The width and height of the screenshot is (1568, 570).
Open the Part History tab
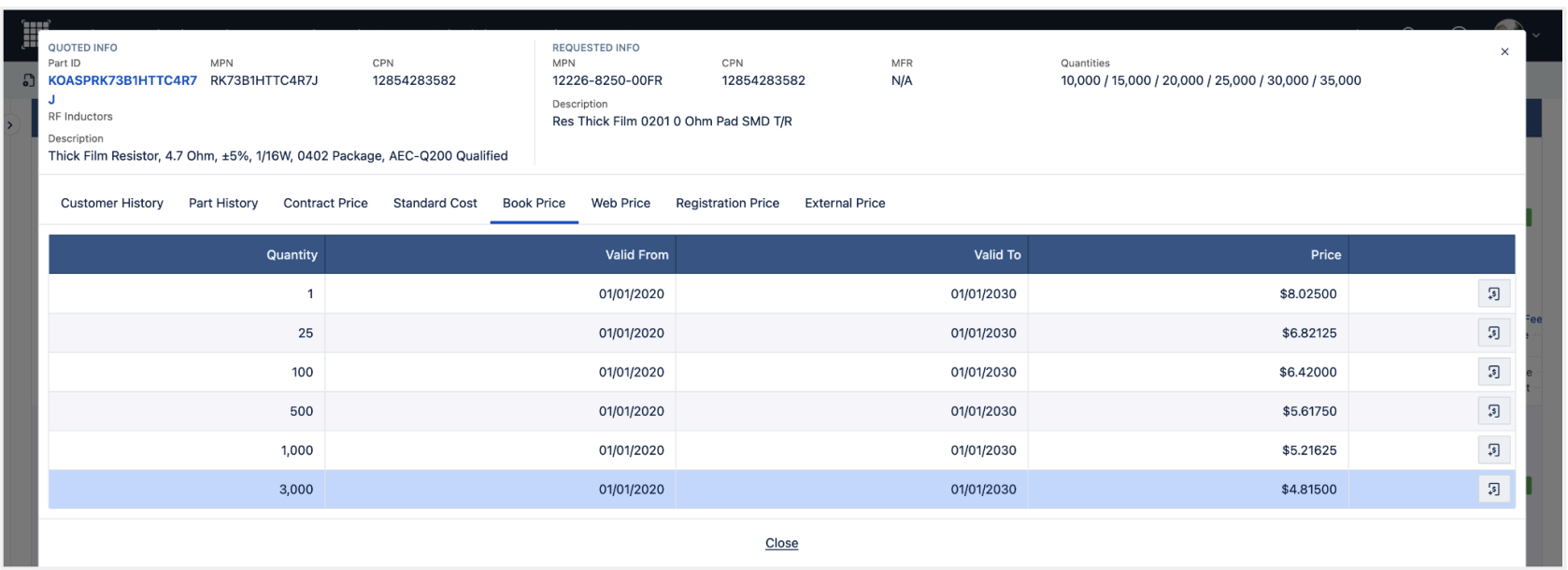223,203
